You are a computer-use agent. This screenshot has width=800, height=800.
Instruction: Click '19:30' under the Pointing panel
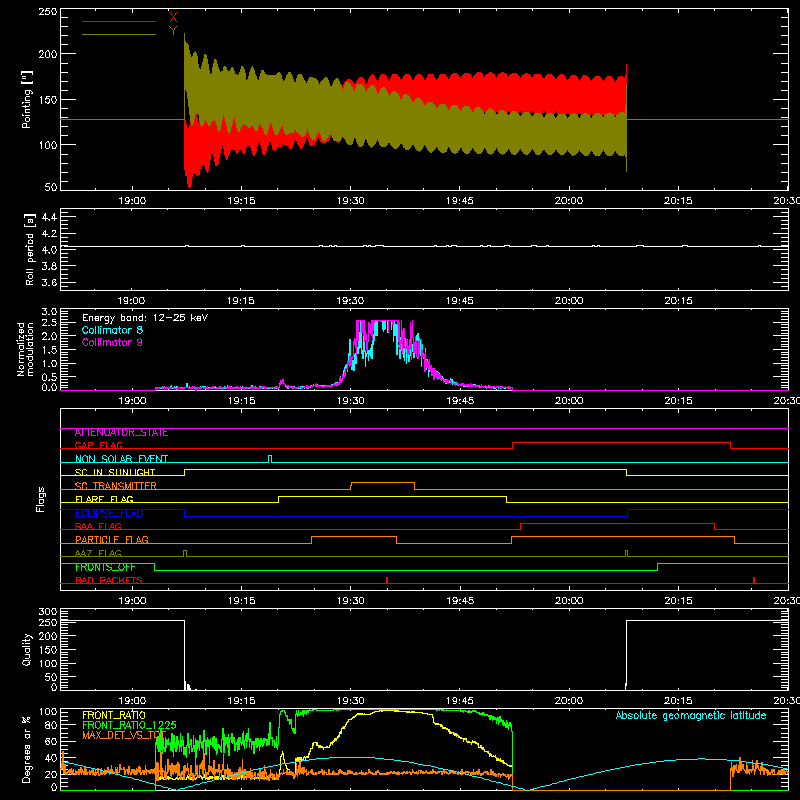point(351,201)
